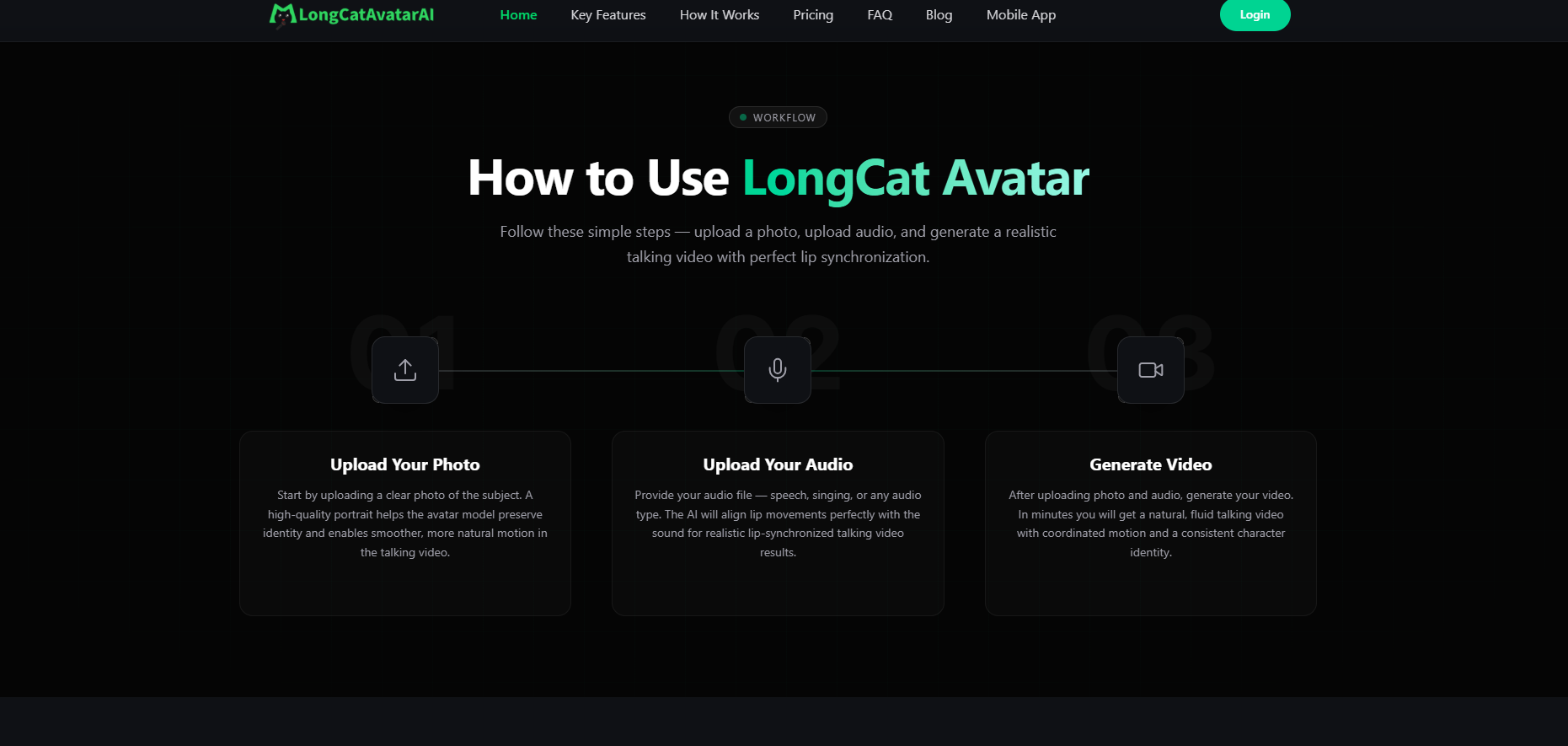Open the FAQ navigation item
This screenshot has height=746, width=1568.
point(880,15)
